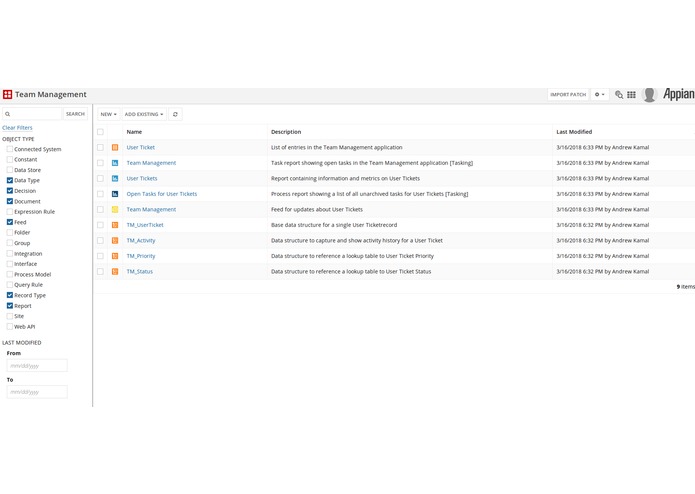Click report icon for Team Management task report

[x=115, y=163]
